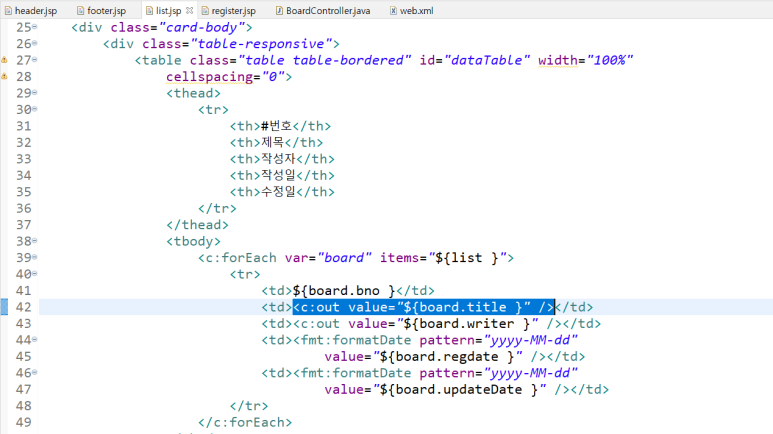This screenshot has width=773, height=434.
Task: Click the text '#번호' in line 31
Action: point(277,126)
